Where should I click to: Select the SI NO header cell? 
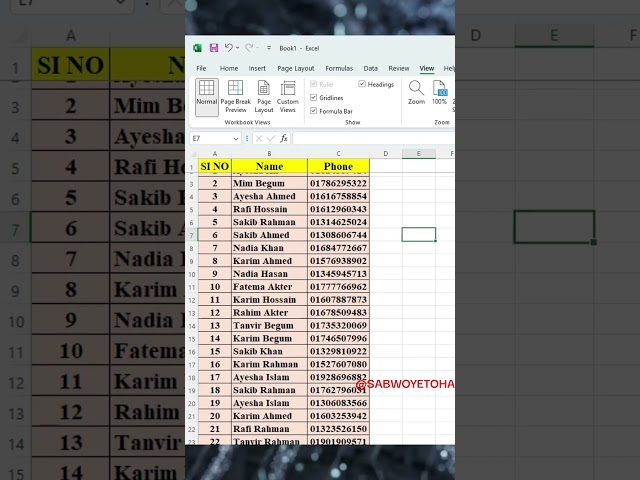point(215,166)
